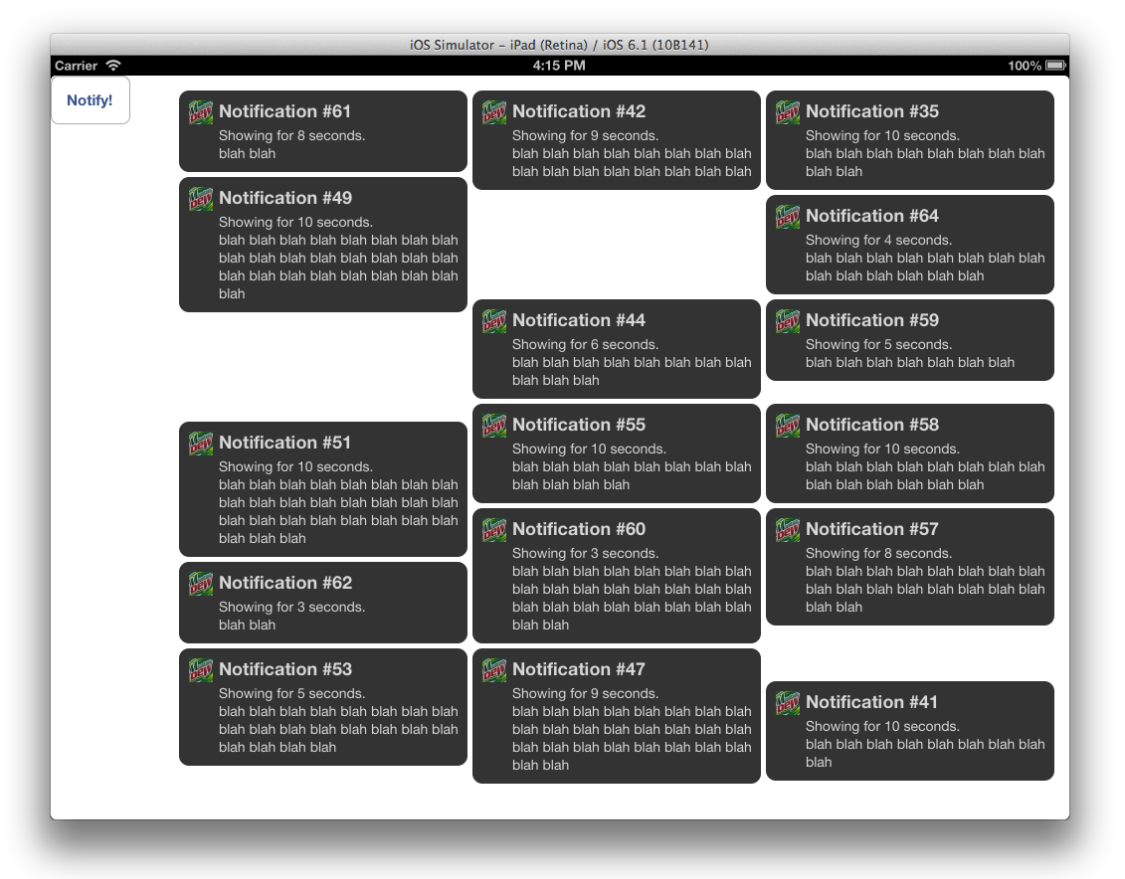The width and height of the screenshot is (1125, 879).
Task: Click 'Showing for 4 seconds.' in Notification #64
Action: [878, 240]
